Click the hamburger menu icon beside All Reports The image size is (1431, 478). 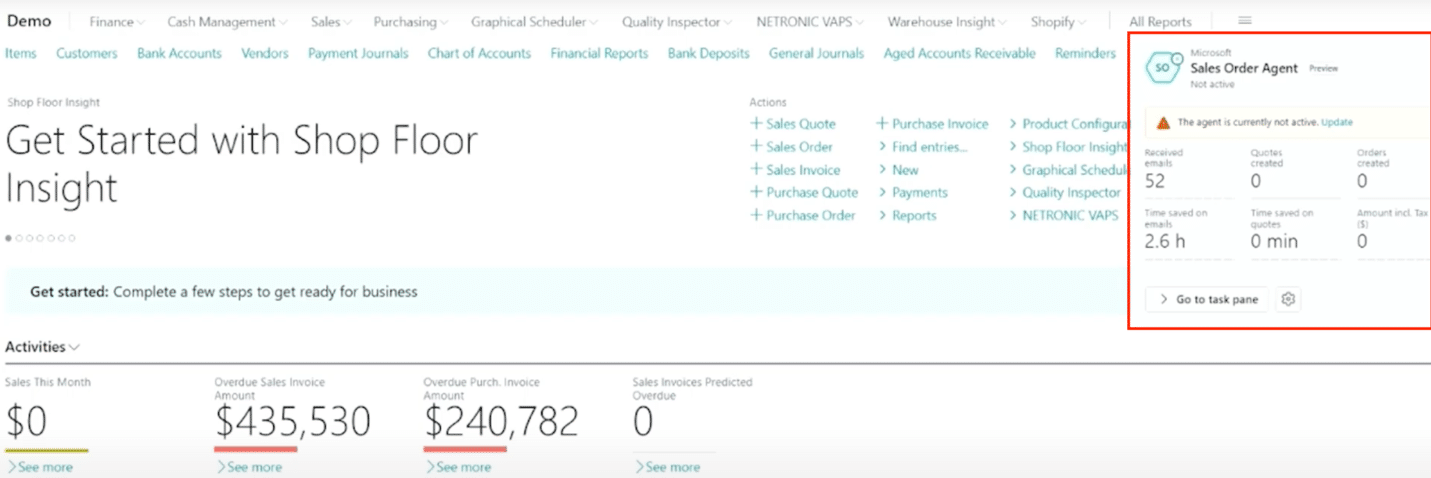pyautogui.click(x=1245, y=21)
